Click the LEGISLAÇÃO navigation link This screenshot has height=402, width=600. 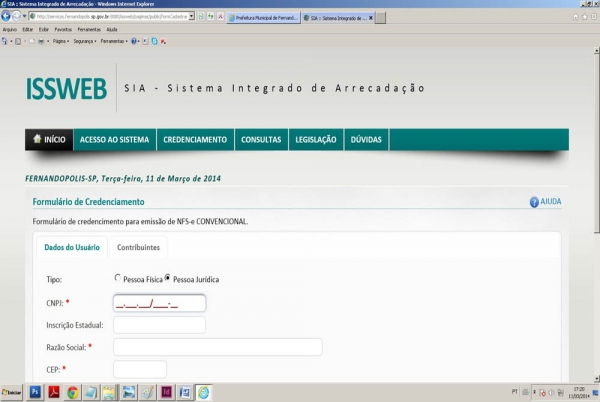[x=316, y=140]
